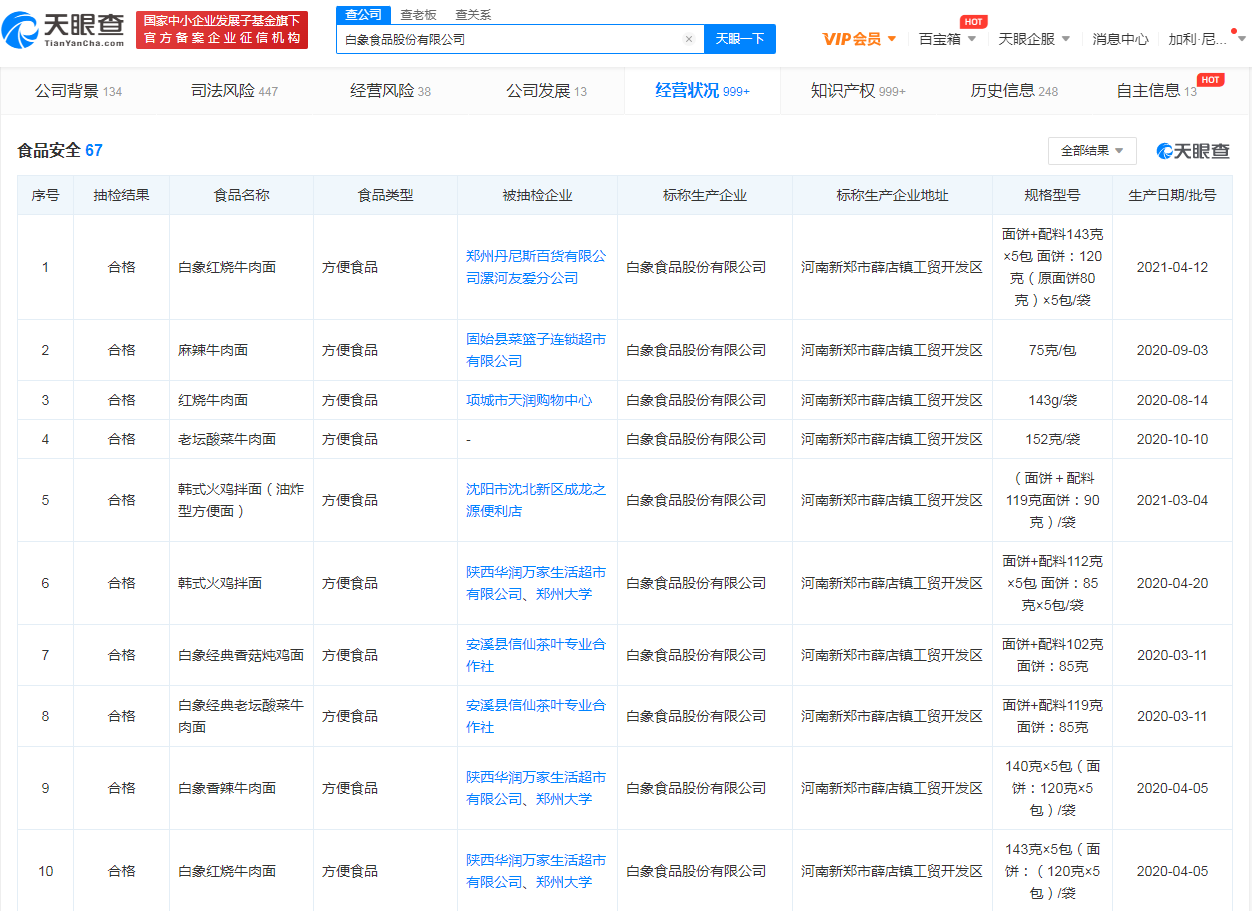Click the food name 韩式火鸡拌面（油炸型方便面）
This screenshot has height=911, width=1252.
pos(241,500)
